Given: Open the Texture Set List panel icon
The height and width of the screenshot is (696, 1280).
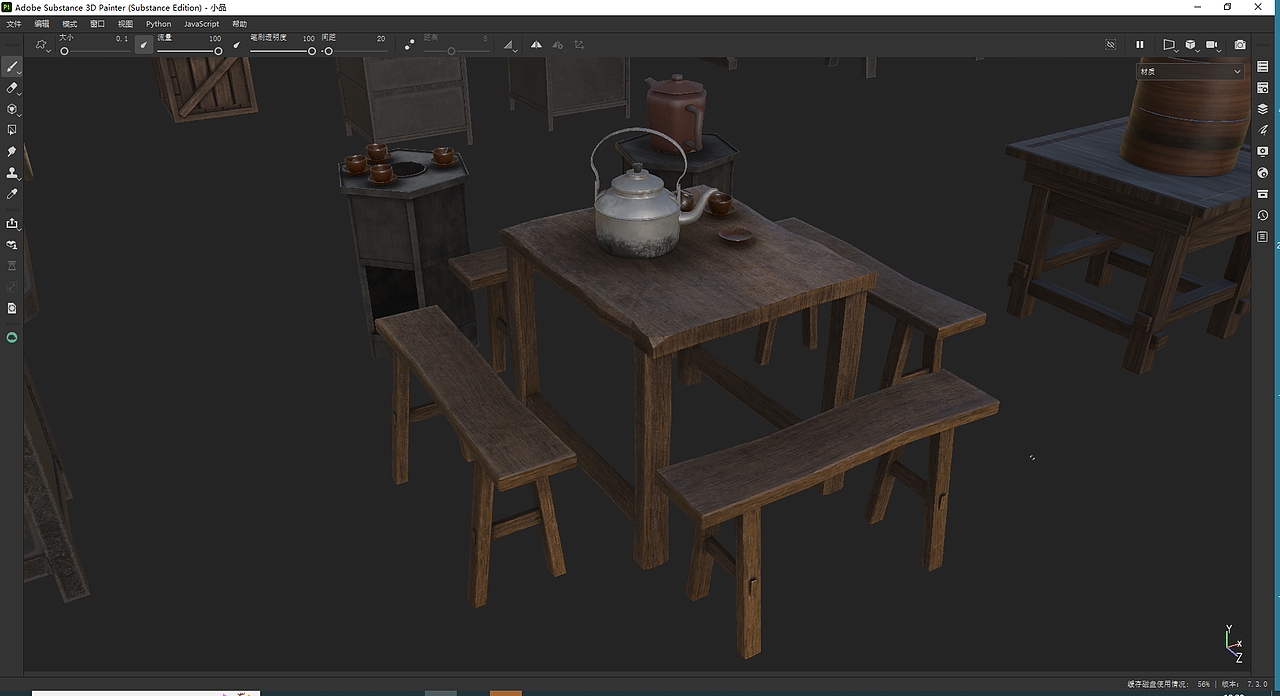Looking at the screenshot, I should pyautogui.click(x=1263, y=67).
